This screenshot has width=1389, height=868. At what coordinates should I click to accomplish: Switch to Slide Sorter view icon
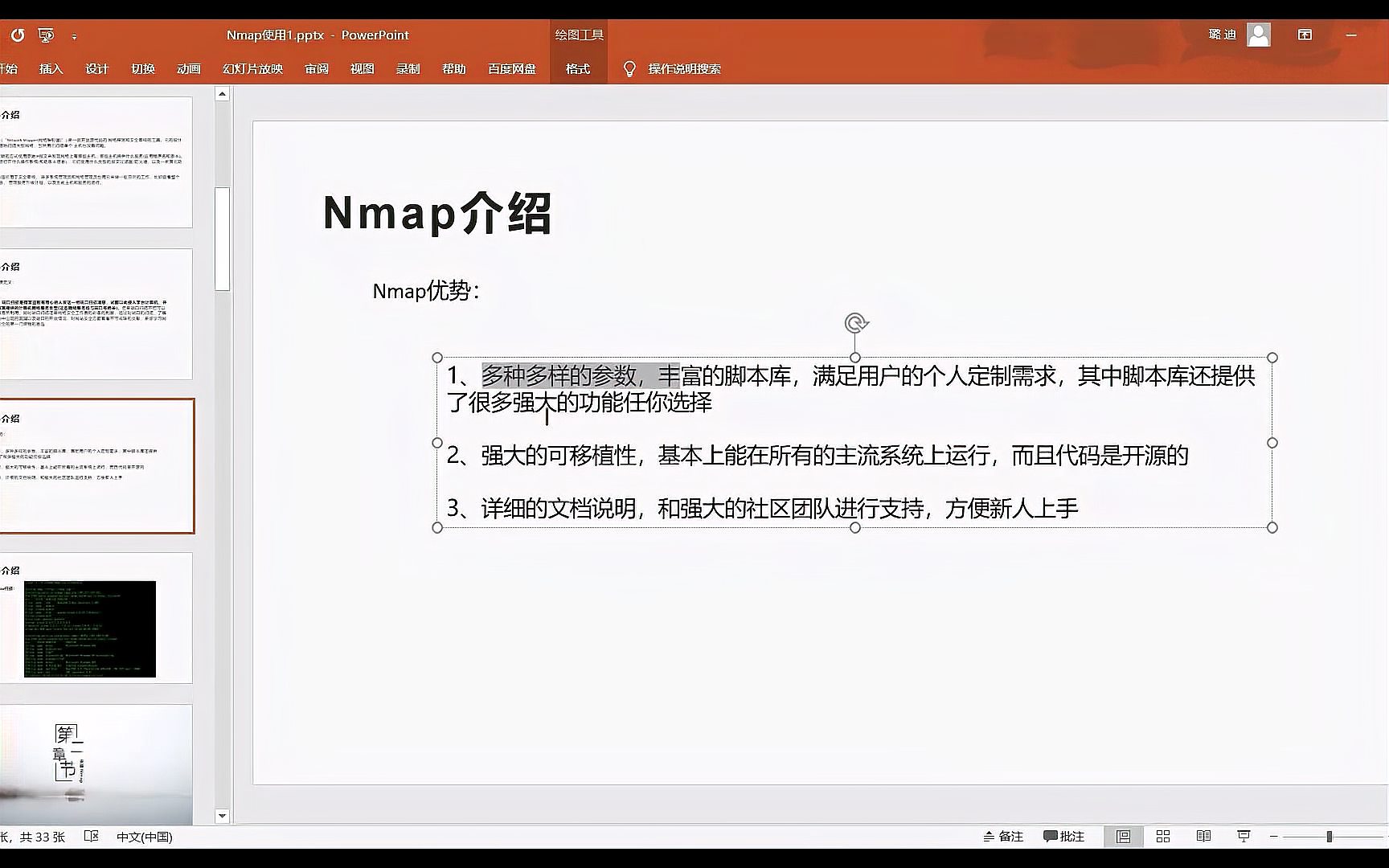coord(1162,836)
